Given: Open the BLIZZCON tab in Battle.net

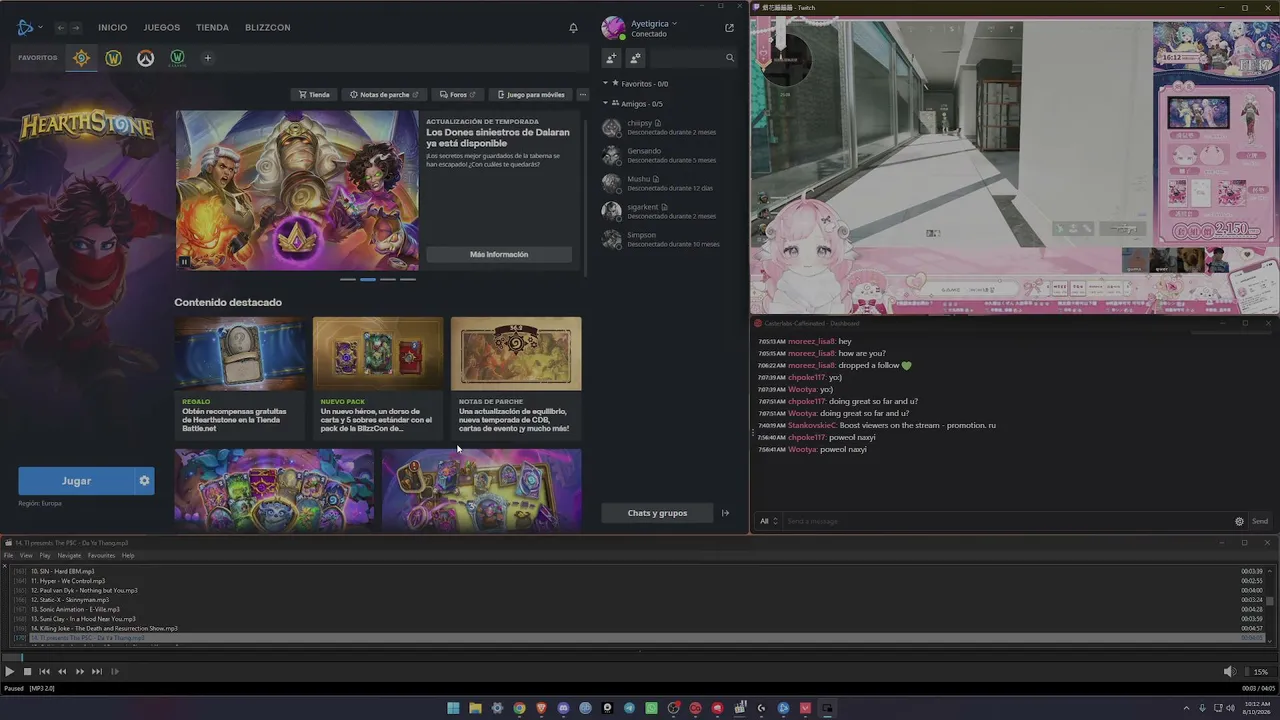Looking at the screenshot, I should pos(268,27).
